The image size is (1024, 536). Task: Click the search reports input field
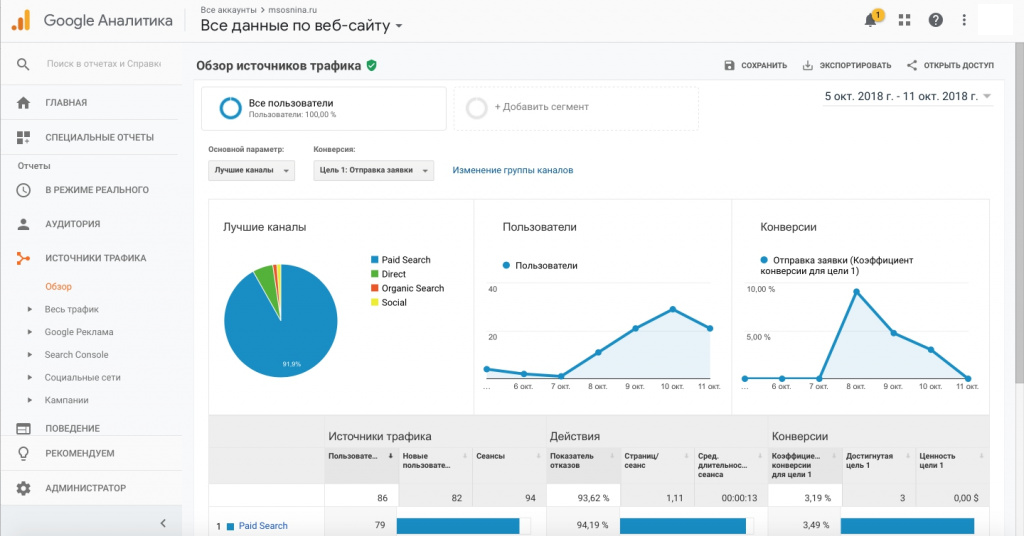103,64
